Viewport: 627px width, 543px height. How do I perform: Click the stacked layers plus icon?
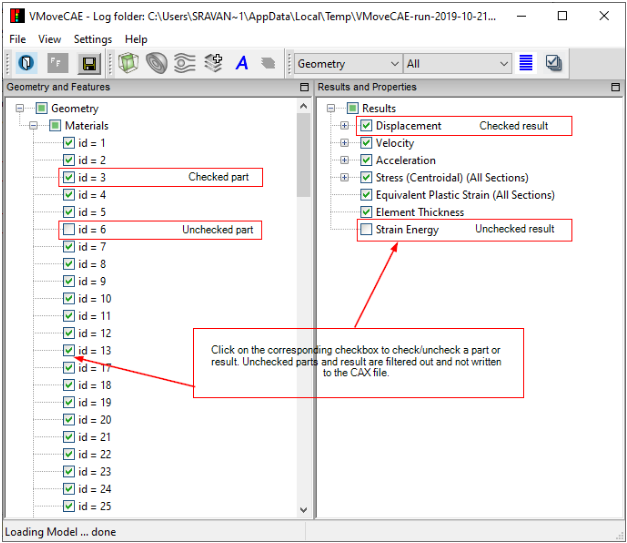tap(214, 63)
